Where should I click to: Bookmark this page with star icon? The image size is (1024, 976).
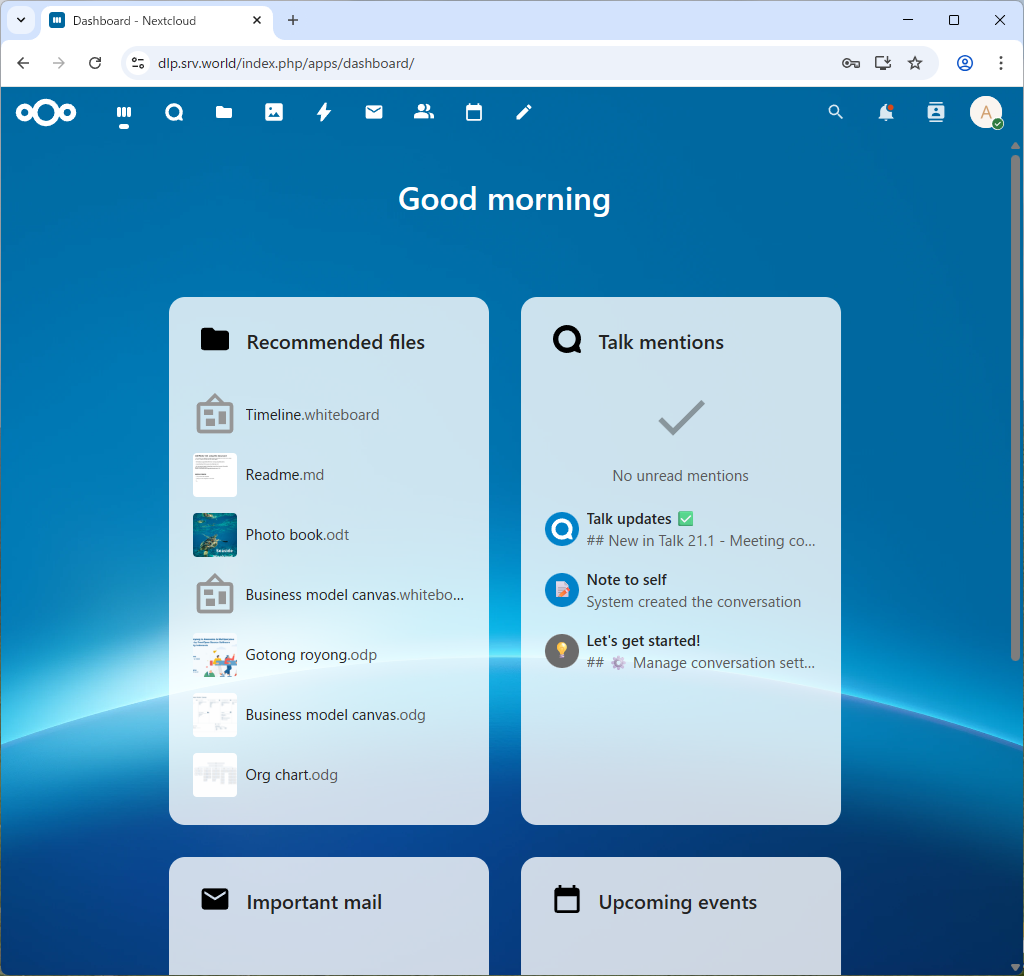point(915,63)
